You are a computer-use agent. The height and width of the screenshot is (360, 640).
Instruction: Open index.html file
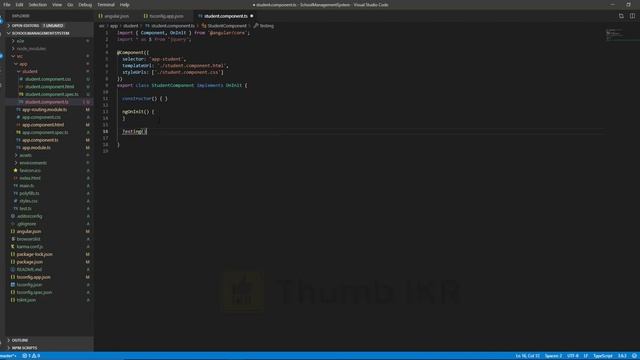(30, 178)
